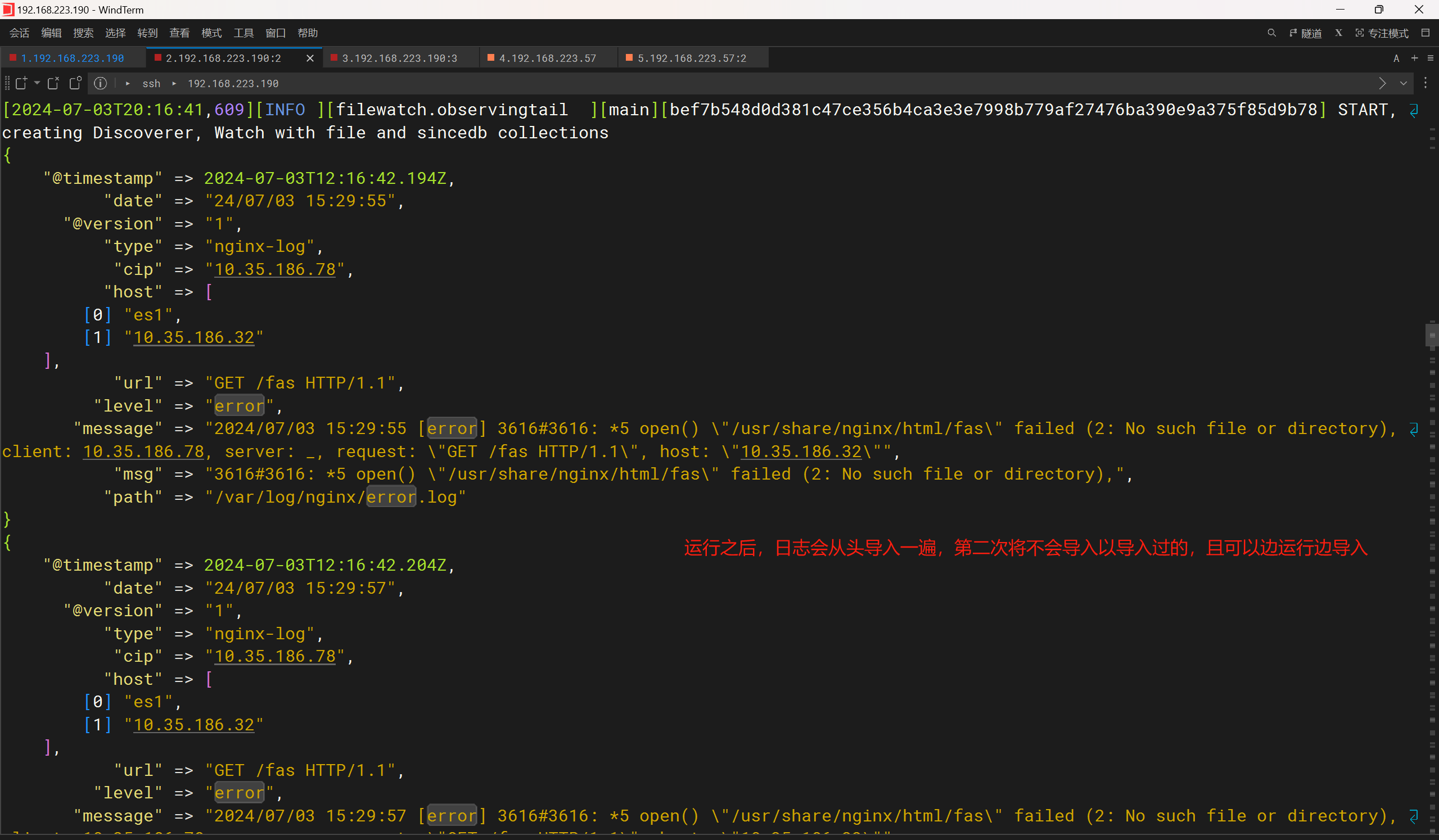Click the ssh breadcrumb segment
Viewport: 1439px width, 840px height.
[x=151, y=83]
